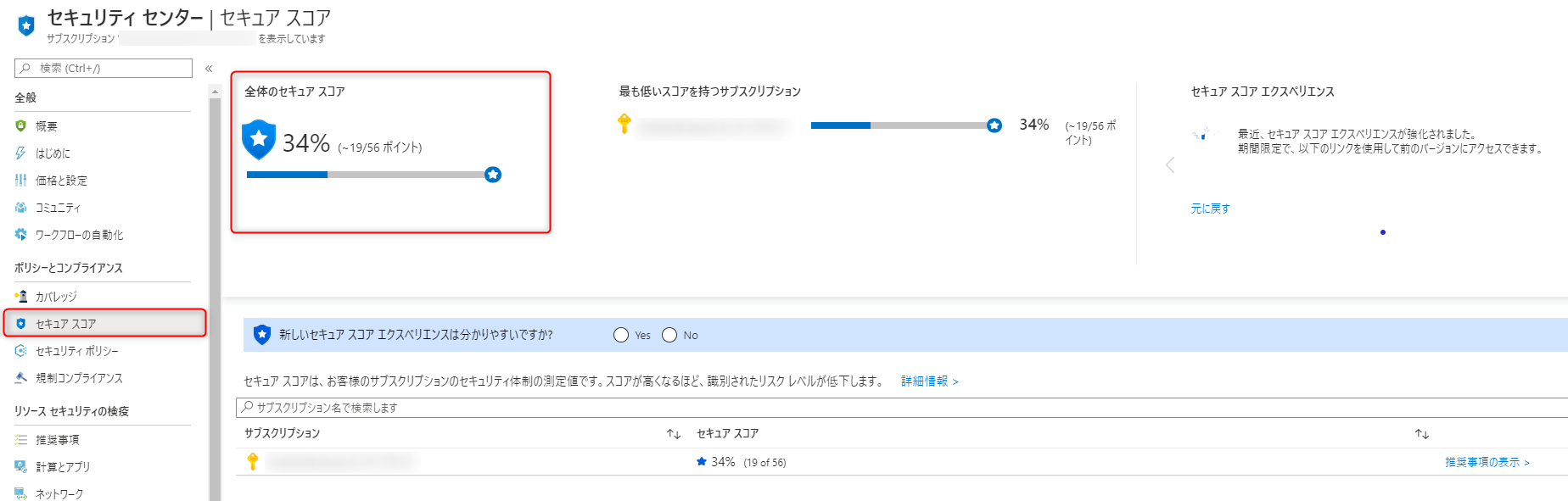
Task: Click the コミュニティ people icon
Action: tap(21, 207)
